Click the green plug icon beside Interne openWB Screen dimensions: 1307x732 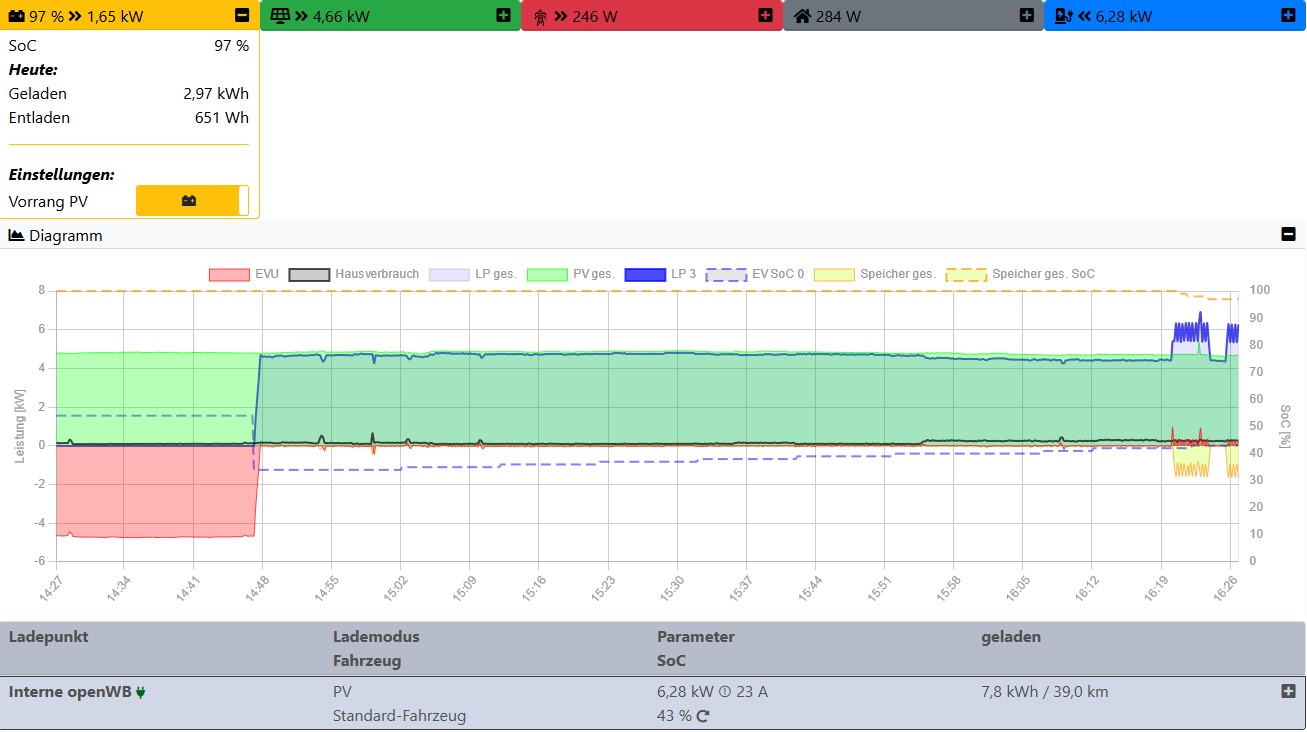pos(141,692)
